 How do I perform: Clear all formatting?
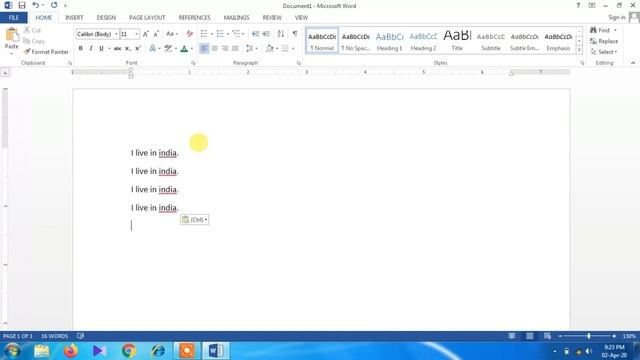click(x=189, y=34)
